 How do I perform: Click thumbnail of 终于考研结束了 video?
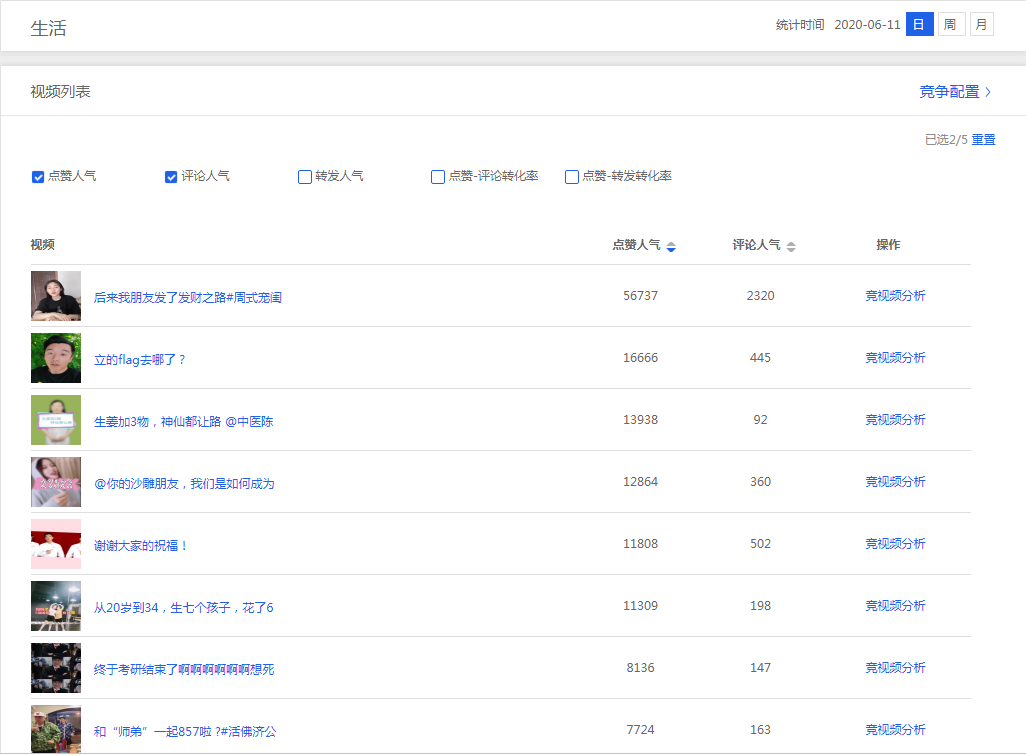[x=56, y=668]
